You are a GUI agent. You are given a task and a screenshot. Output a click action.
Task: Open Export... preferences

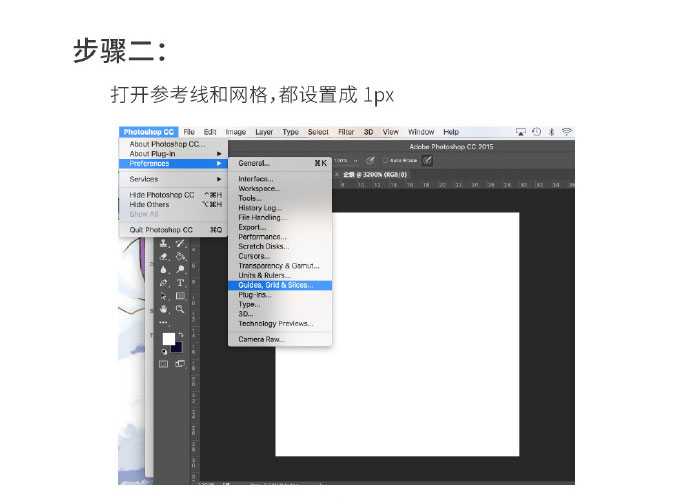280,227
